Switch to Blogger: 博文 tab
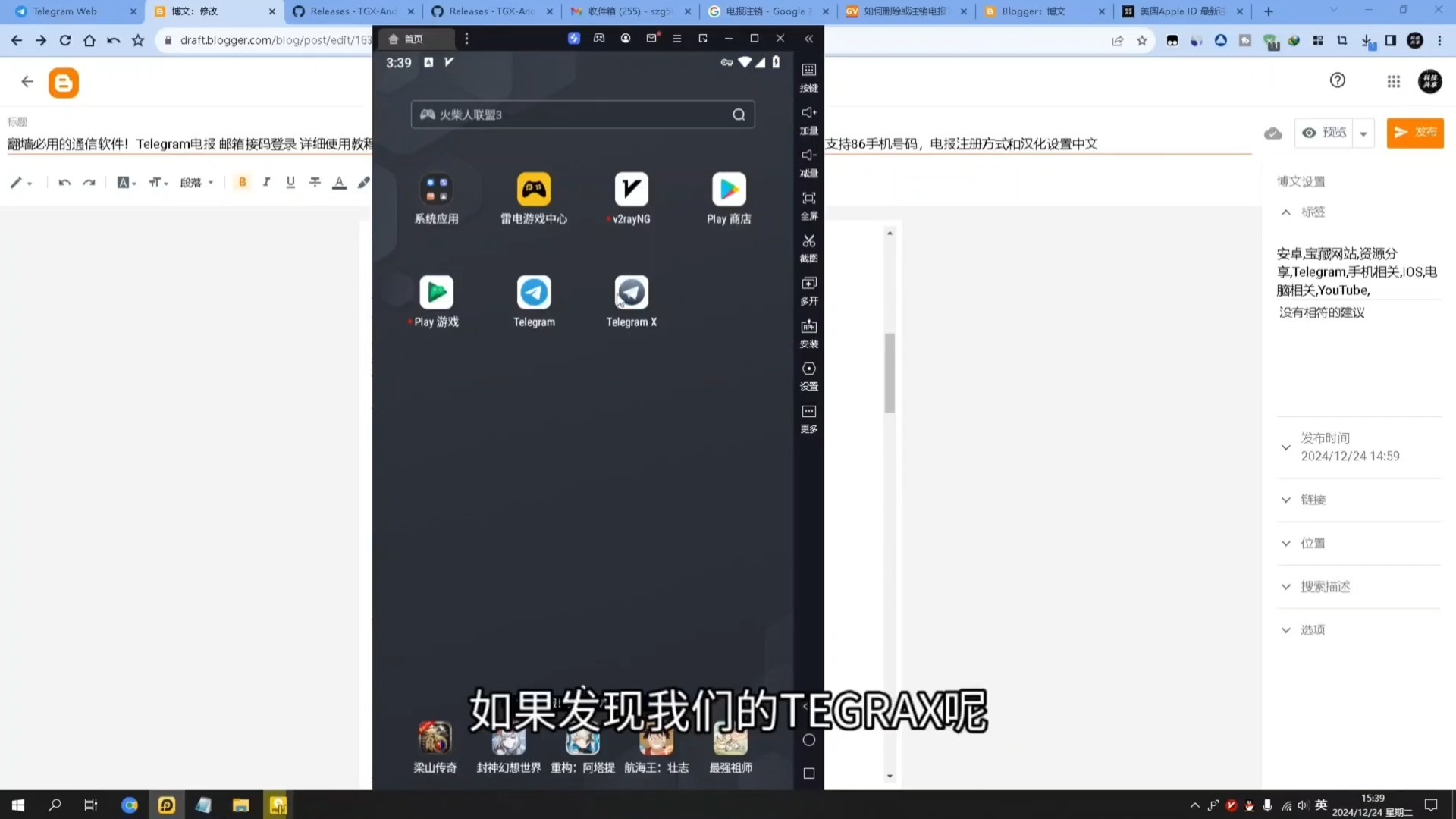Screen dimensions: 1456x819 (x=1043, y=11)
